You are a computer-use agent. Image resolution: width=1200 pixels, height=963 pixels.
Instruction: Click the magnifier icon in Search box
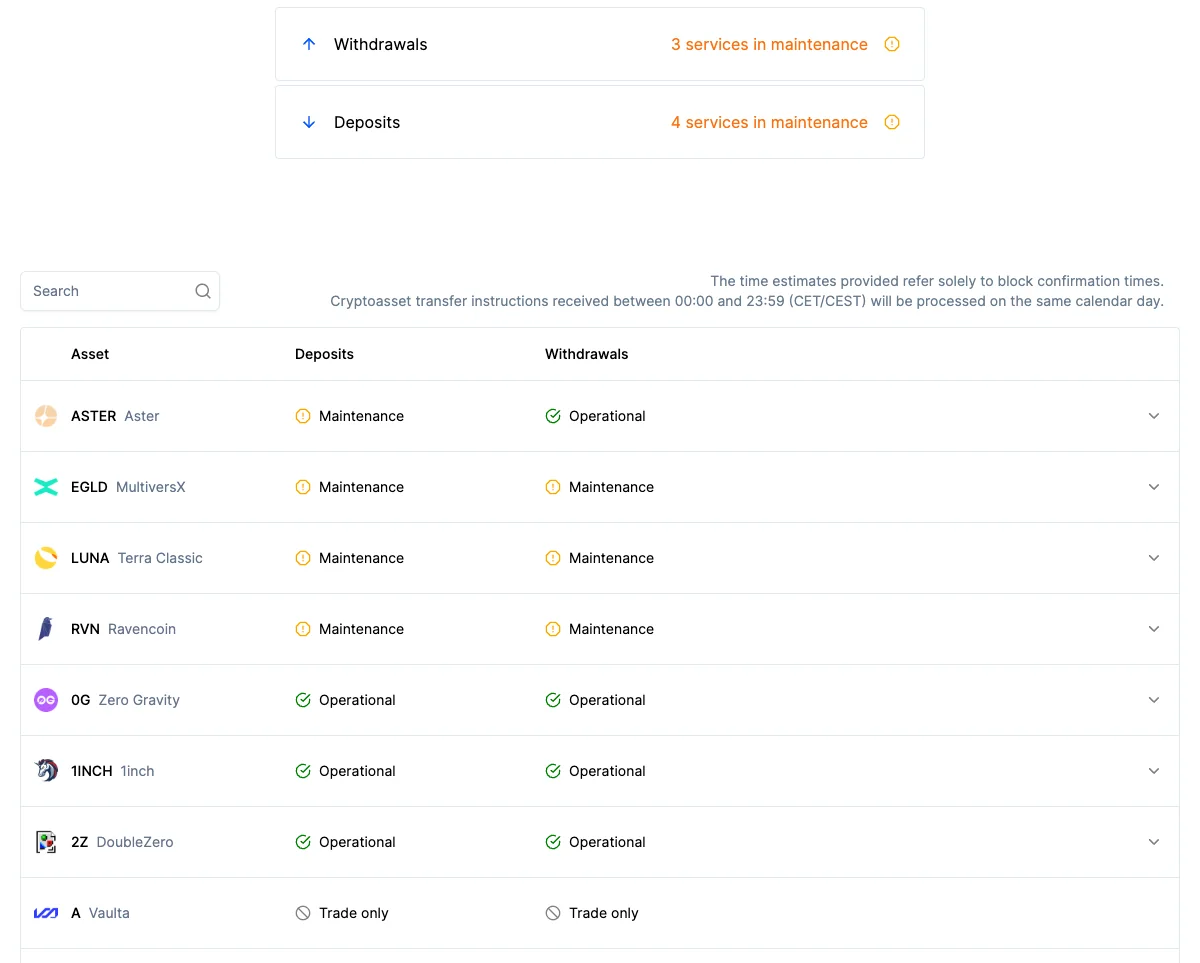tap(203, 291)
